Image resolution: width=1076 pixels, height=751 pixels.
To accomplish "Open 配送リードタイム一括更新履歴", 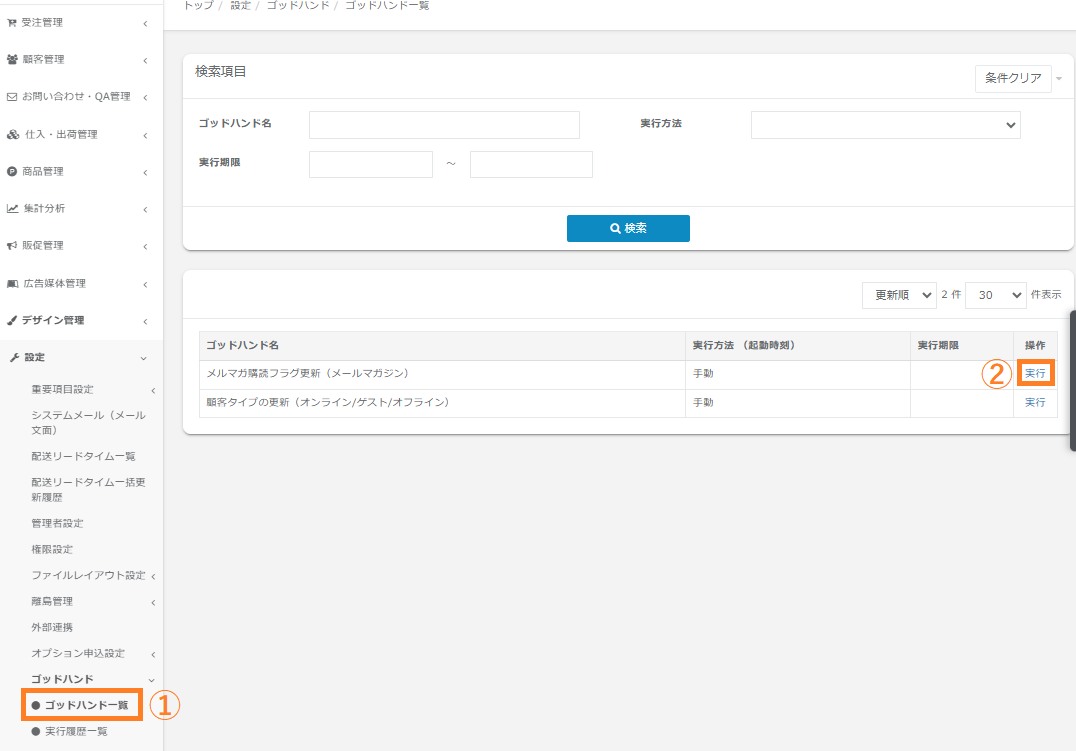I will [x=88, y=489].
